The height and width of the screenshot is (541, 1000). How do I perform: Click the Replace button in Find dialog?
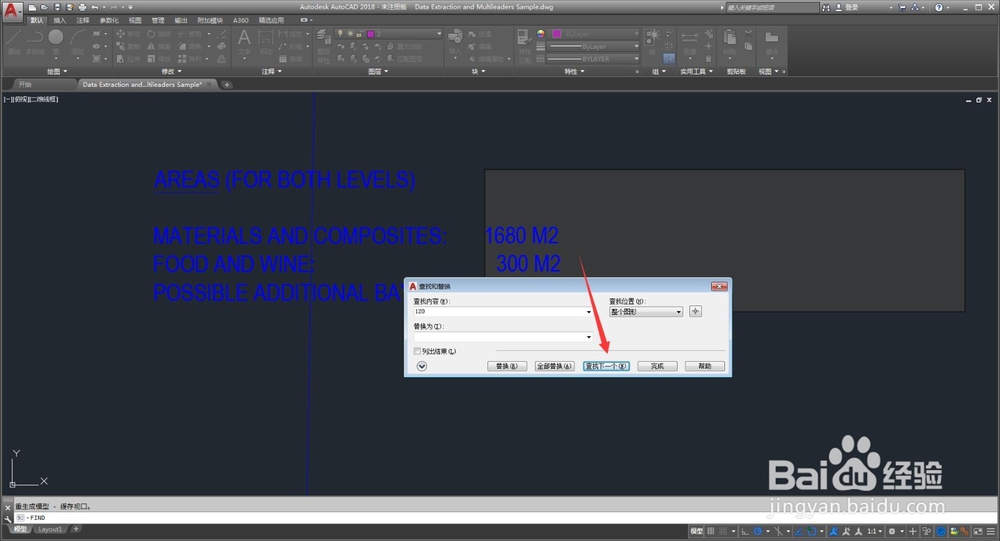[506, 366]
